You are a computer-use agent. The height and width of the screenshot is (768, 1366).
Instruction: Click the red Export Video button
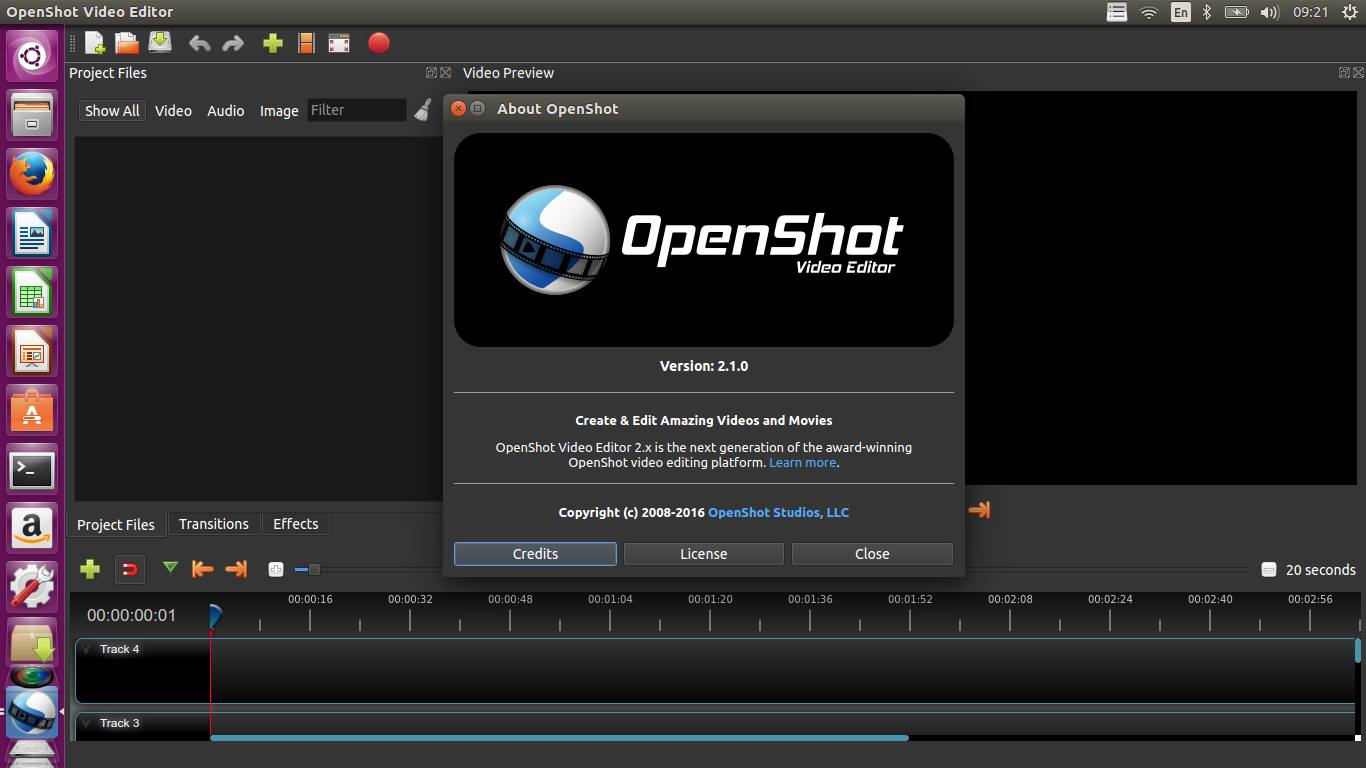click(x=379, y=43)
